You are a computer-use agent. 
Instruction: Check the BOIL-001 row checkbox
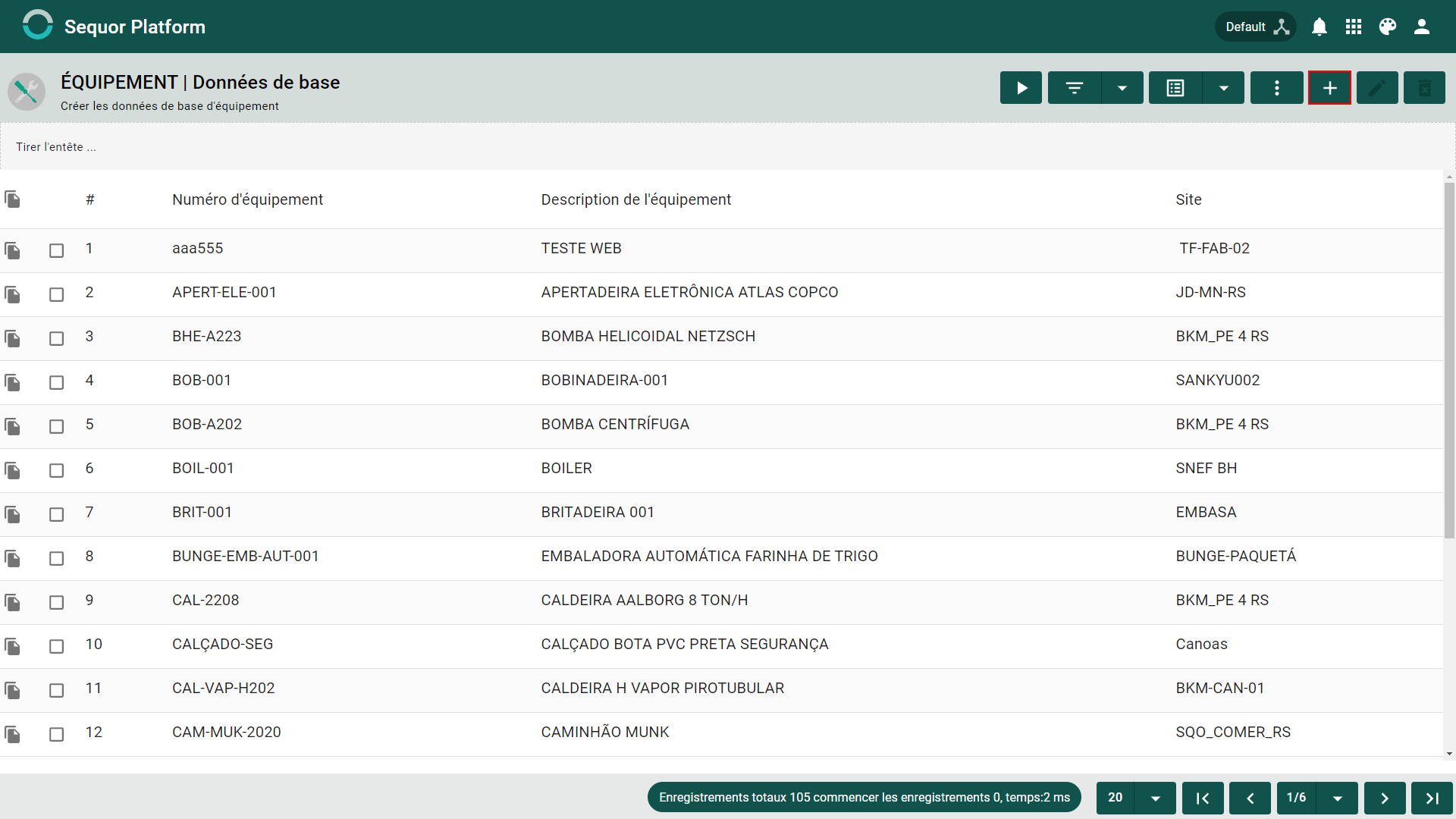(x=57, y=470)
